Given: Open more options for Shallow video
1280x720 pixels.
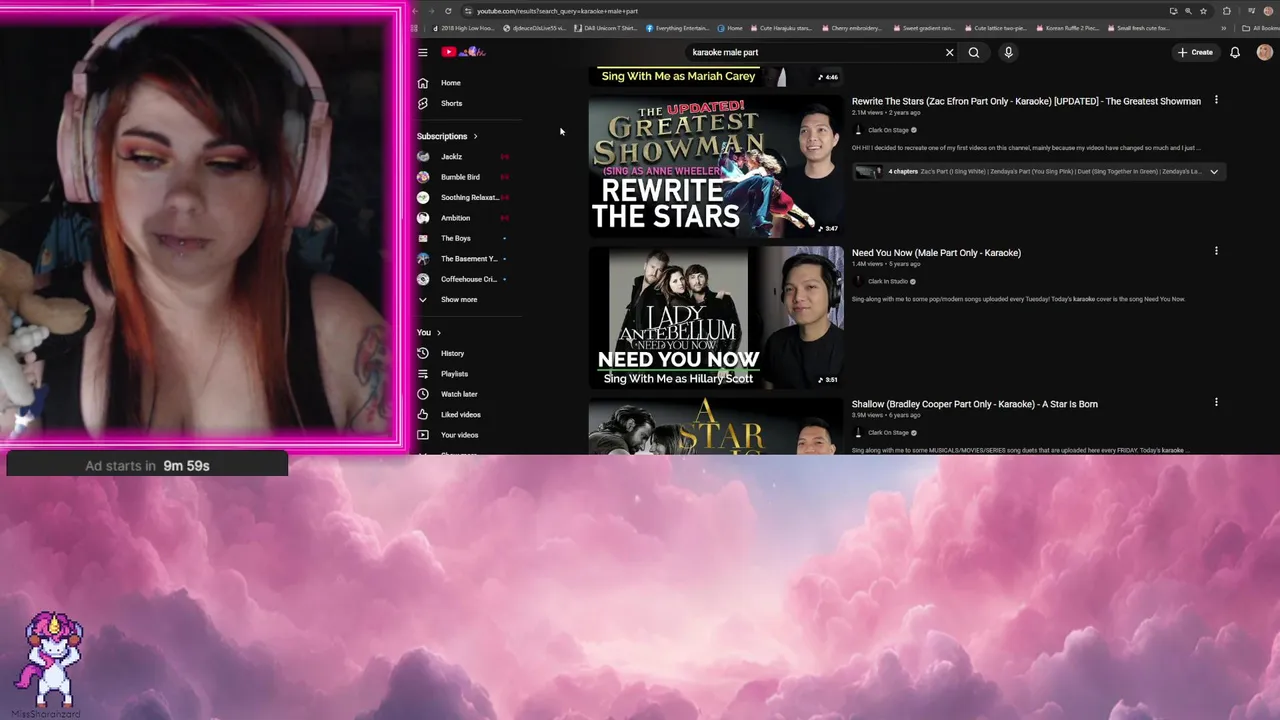Looking at the screenshot, I should tap(1216, 402).
